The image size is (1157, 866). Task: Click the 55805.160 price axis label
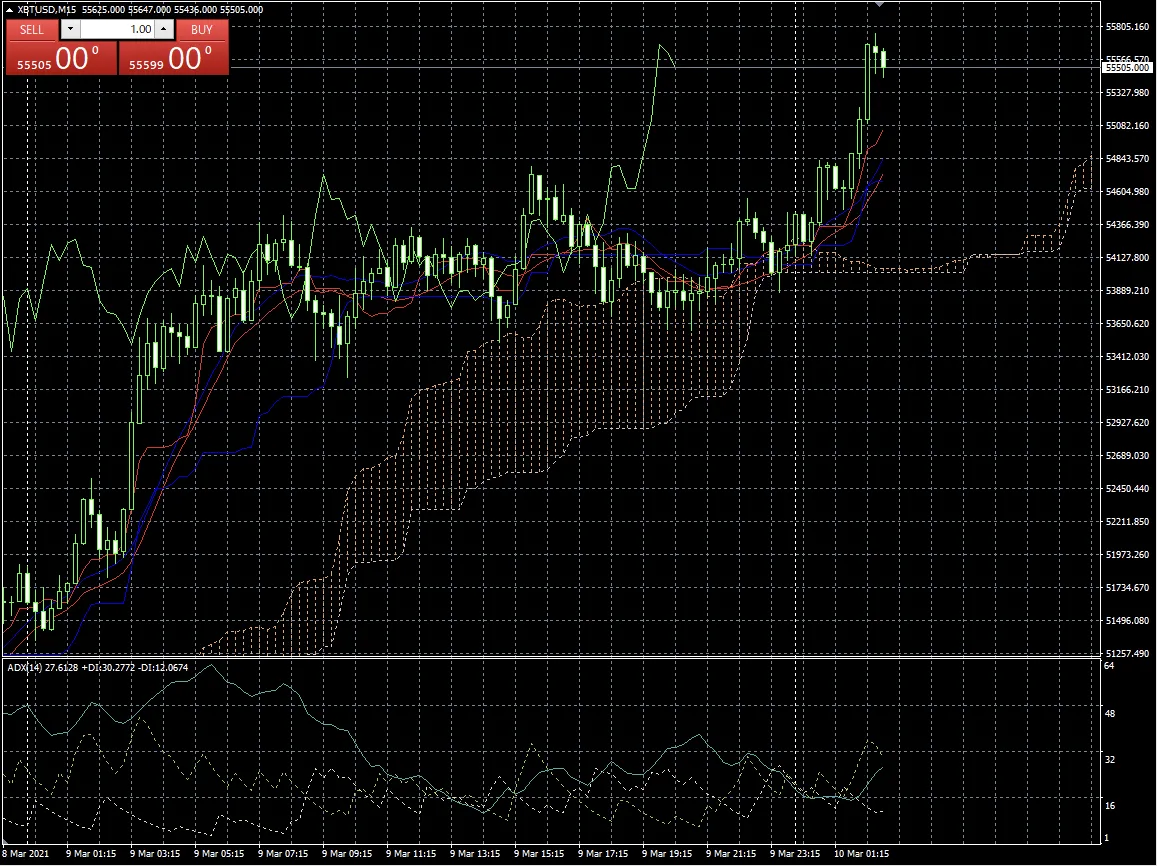click(1127, 27)
